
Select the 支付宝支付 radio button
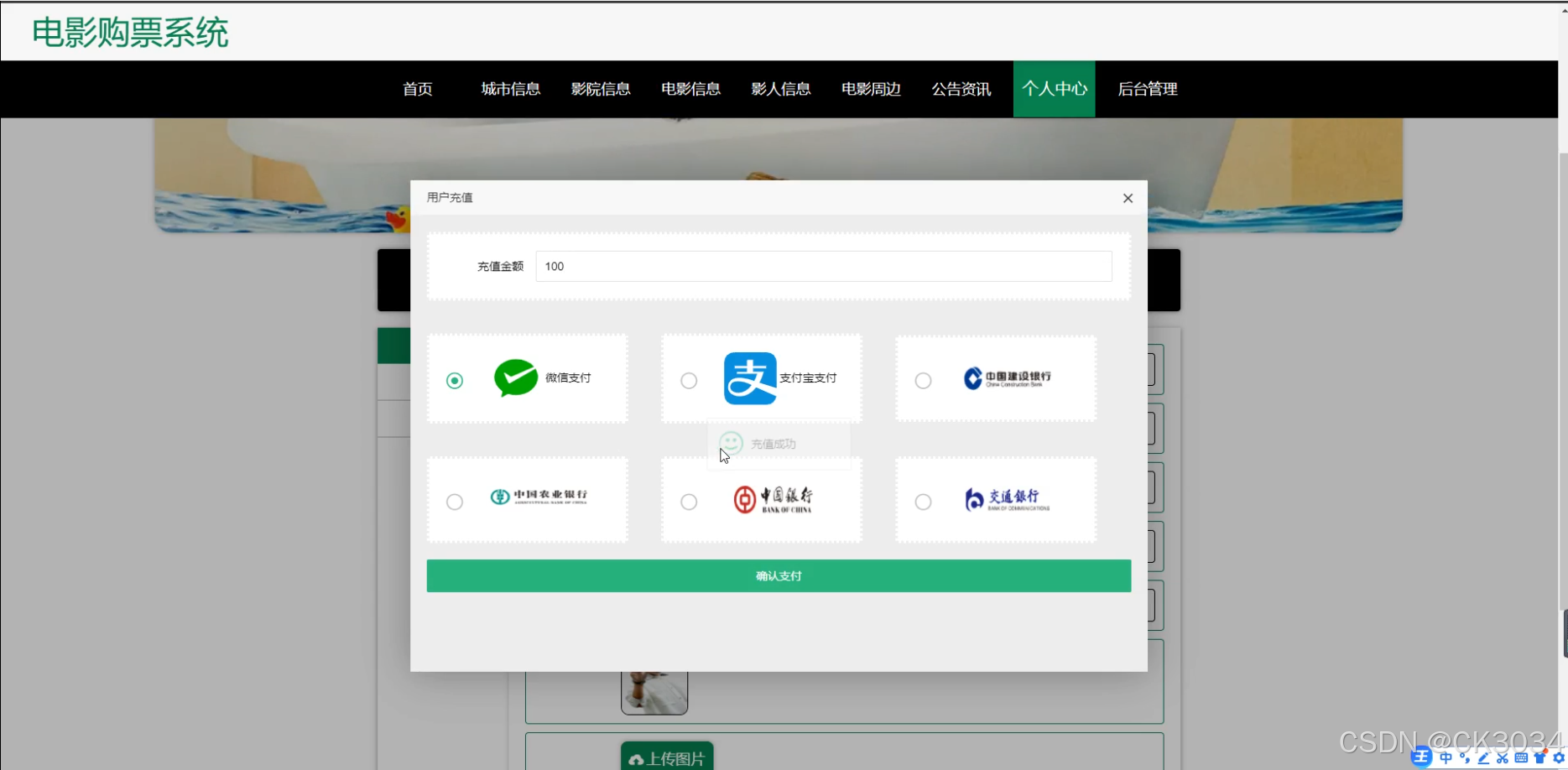(x=689, y=381)
